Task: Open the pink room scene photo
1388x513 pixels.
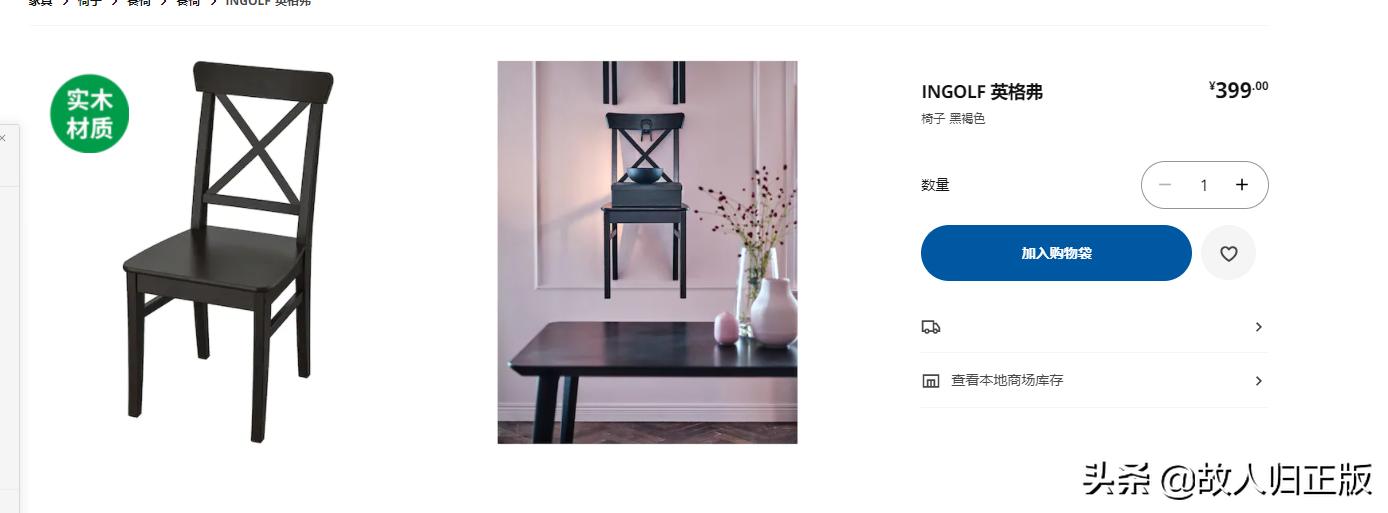Action: pos(647,252)
